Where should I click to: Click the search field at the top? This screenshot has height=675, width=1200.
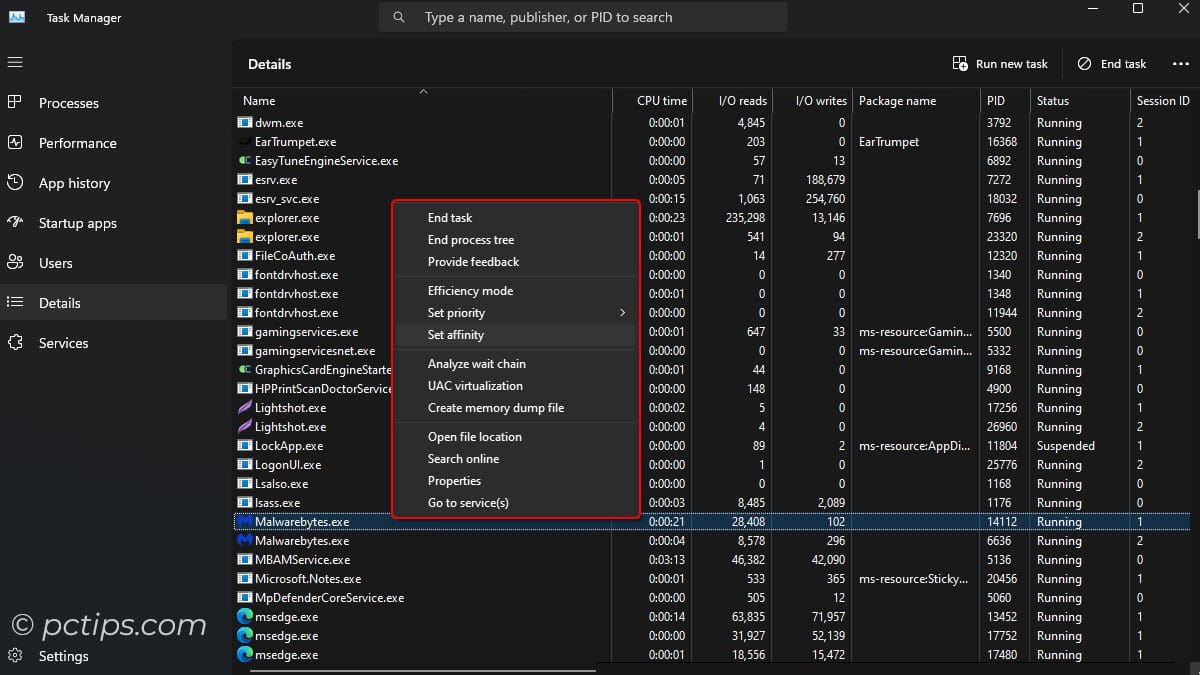(x=583, y=16)
